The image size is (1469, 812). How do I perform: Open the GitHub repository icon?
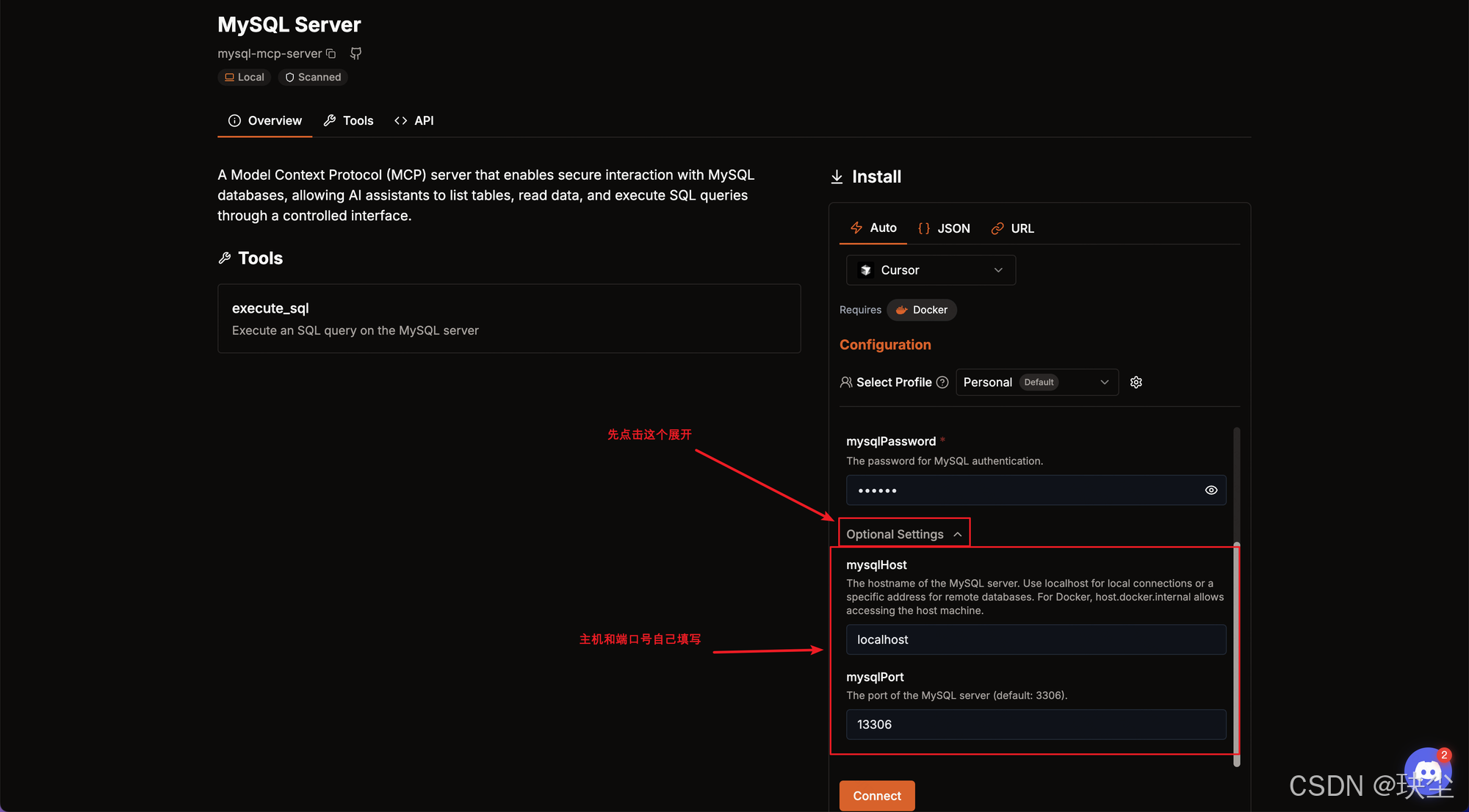[355, 54]
